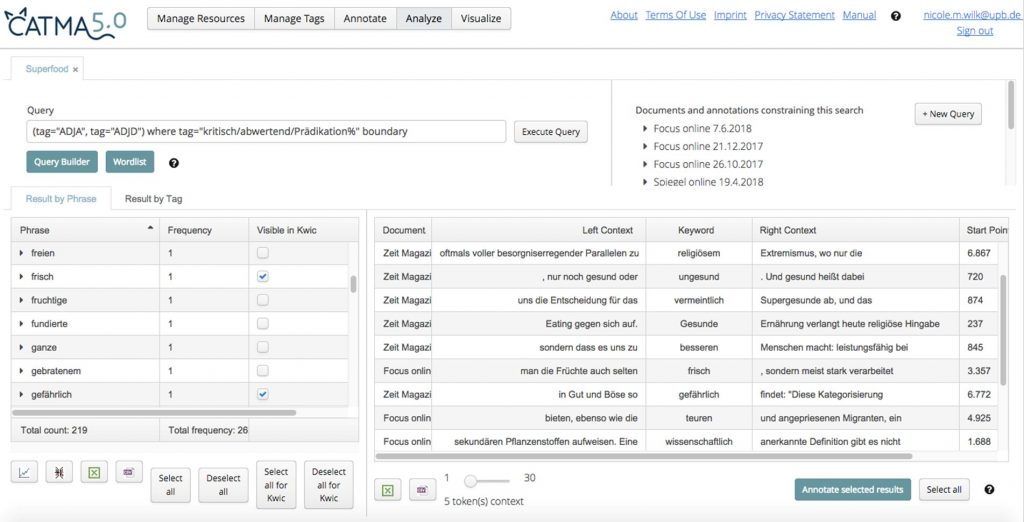Viewport: 1024px width, 522px height.
Task: Open the Query Builder
Action: coord(62,162)
